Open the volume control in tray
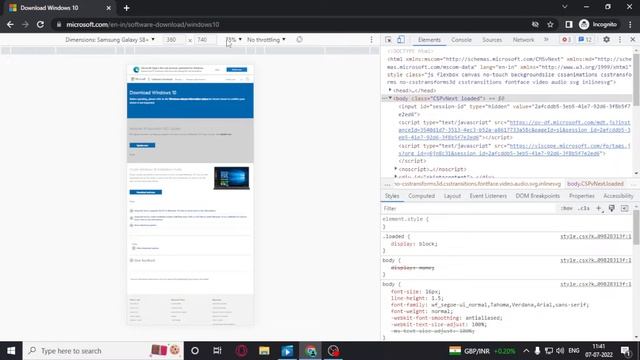This screenshot has width=640, height=360. click(x=560, y=351)
